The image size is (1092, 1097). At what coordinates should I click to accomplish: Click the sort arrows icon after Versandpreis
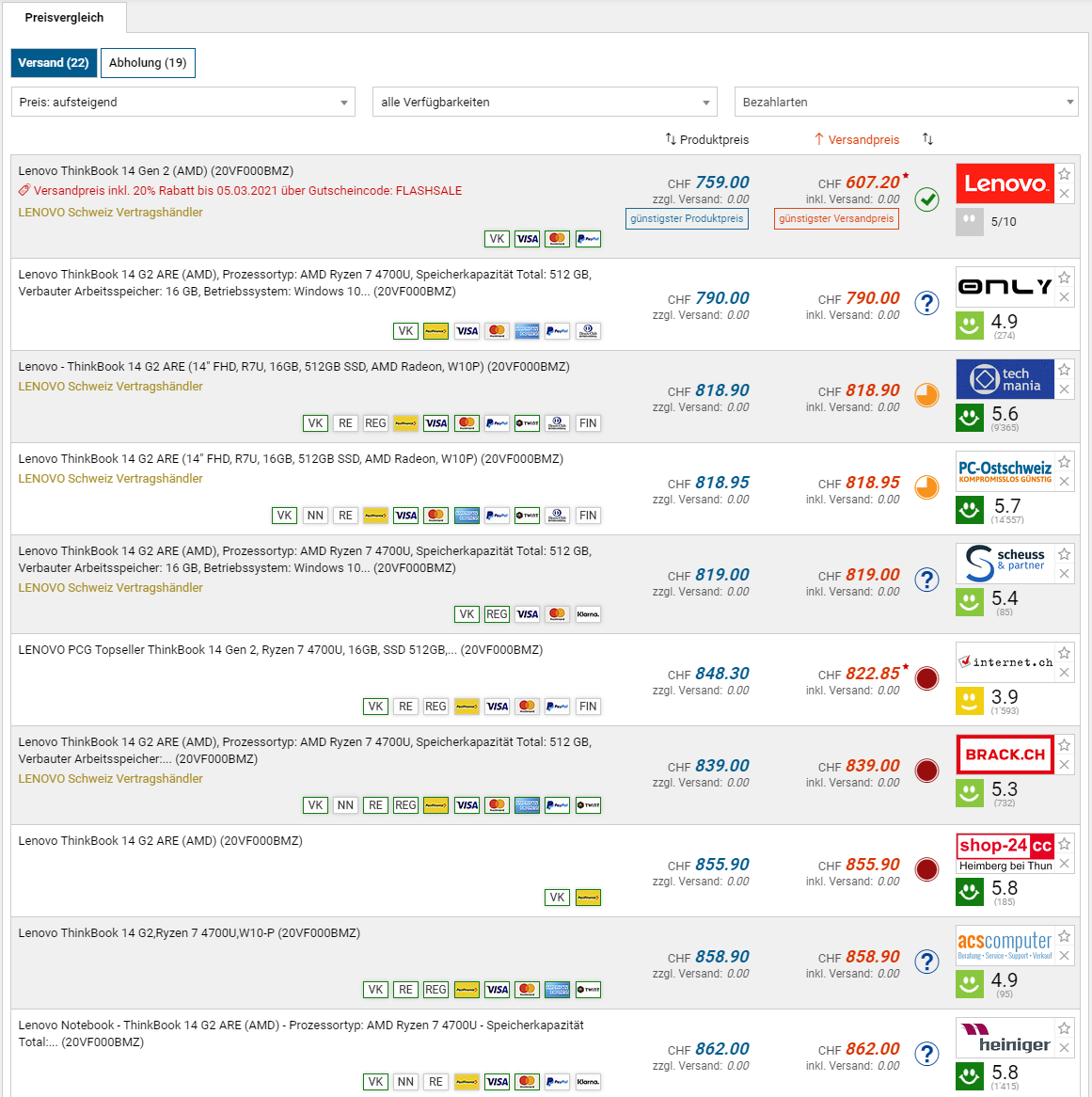coord(927,138)
